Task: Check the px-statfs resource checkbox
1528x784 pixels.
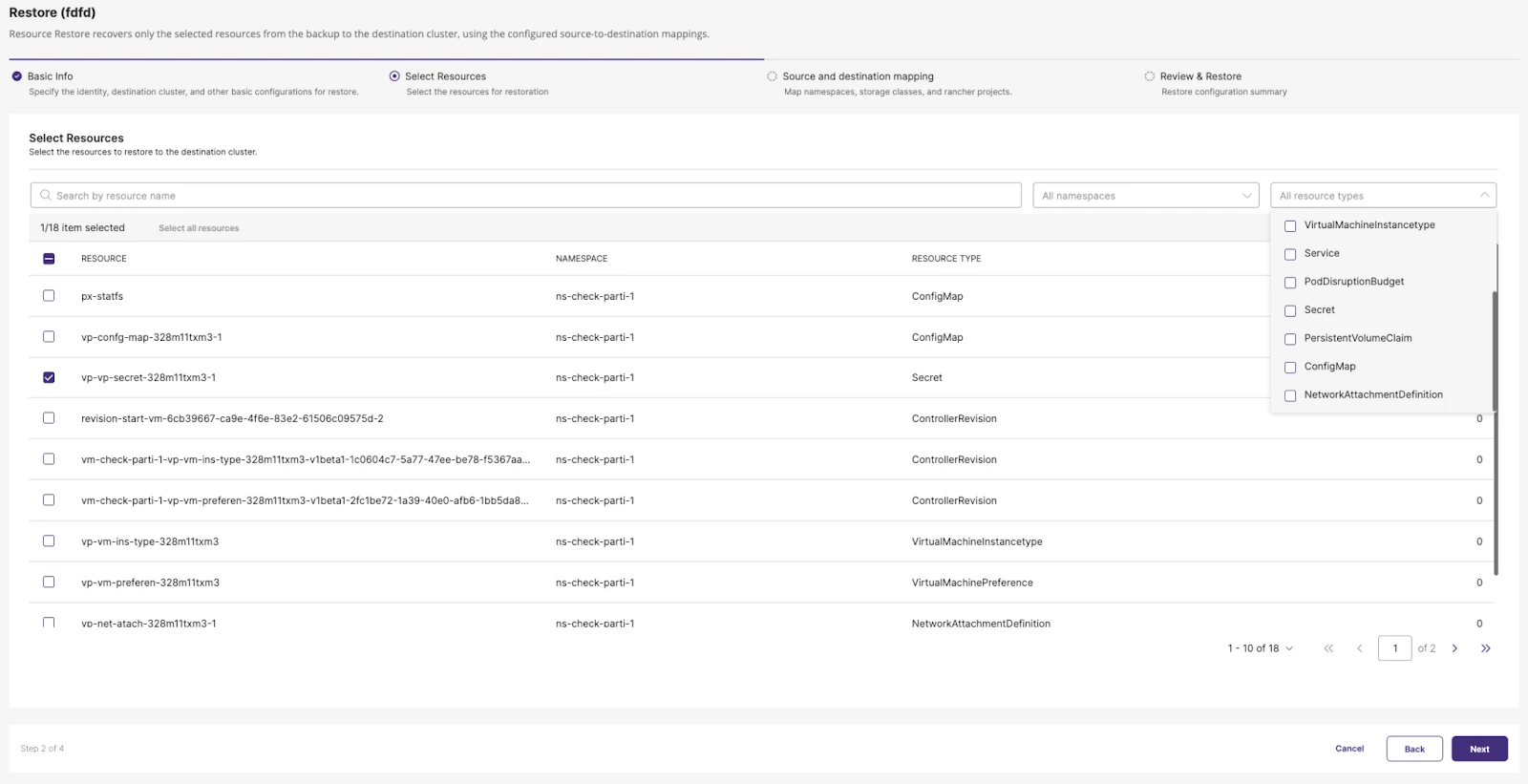Action: tap(49, 296)
